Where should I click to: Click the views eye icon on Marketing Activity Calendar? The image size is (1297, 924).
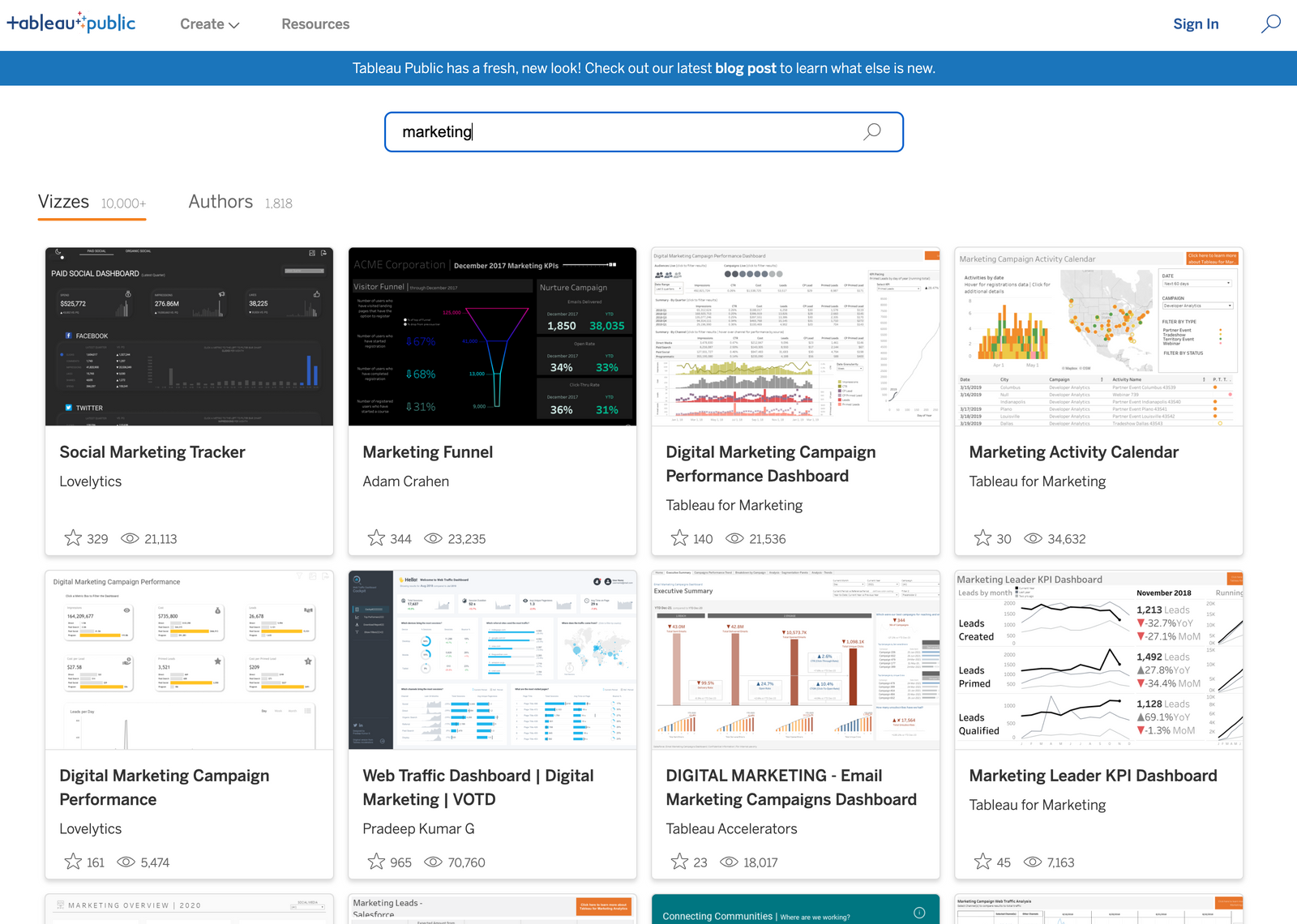click(1034, 538)
